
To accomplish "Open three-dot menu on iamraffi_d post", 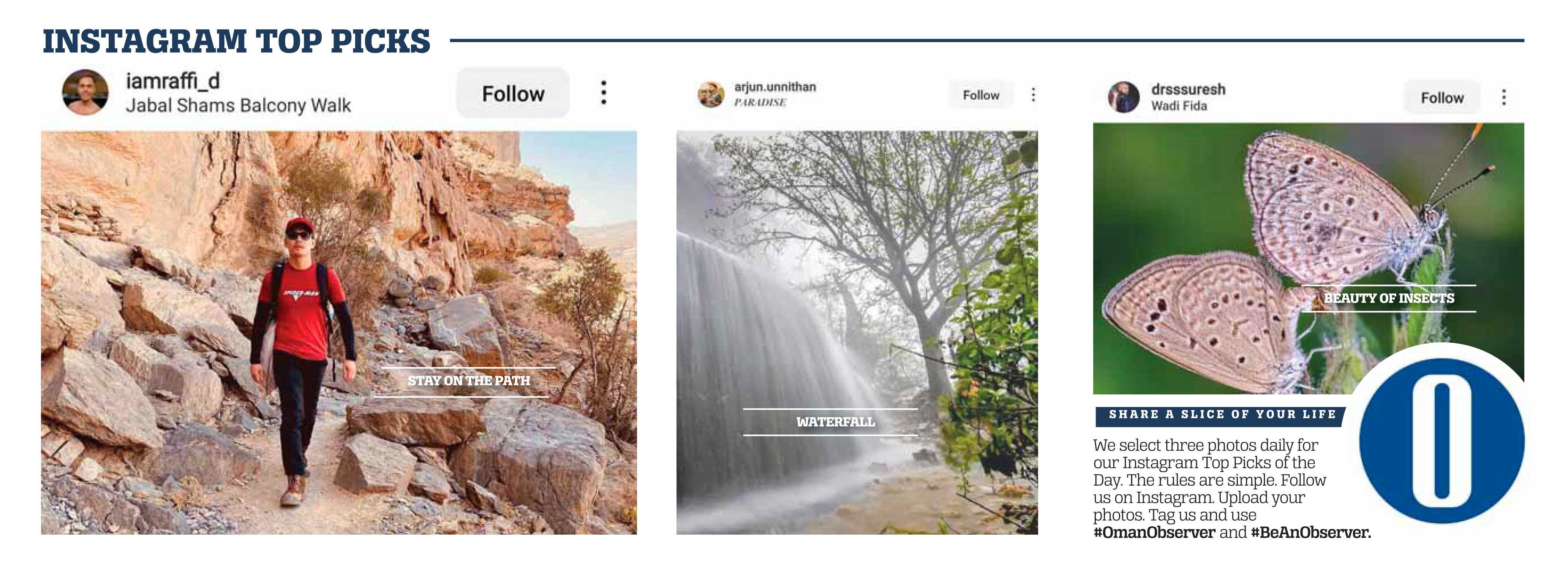I will click(x=603, y=93).
